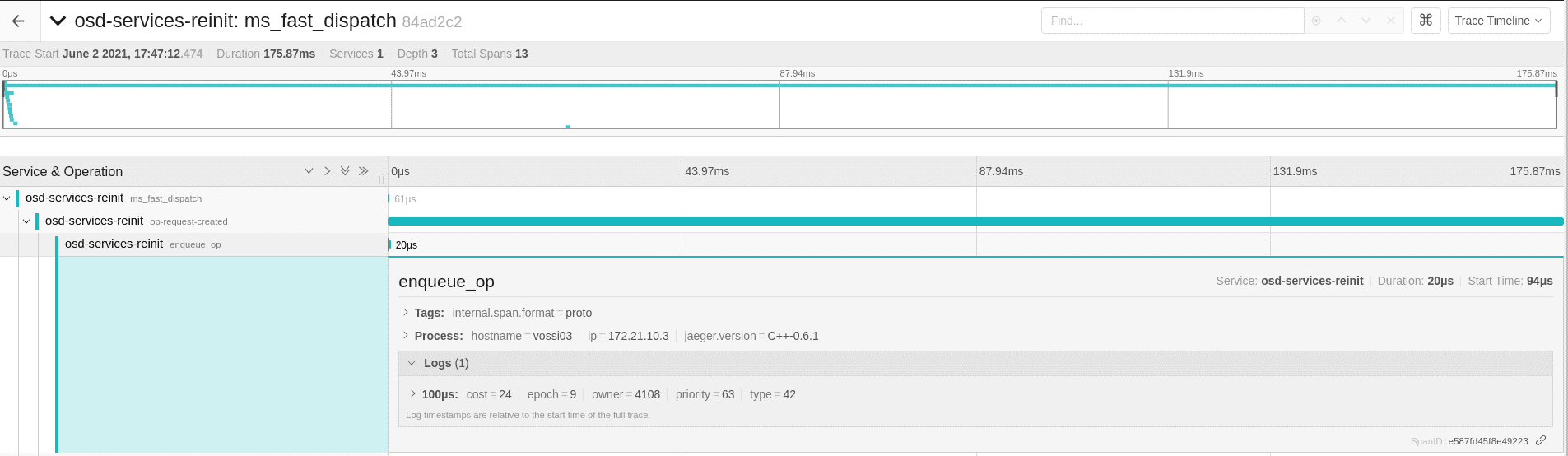Focus the Find search field
Image resolution: width=1568 pixels, height=456 pixels.
coord(1171,21)
